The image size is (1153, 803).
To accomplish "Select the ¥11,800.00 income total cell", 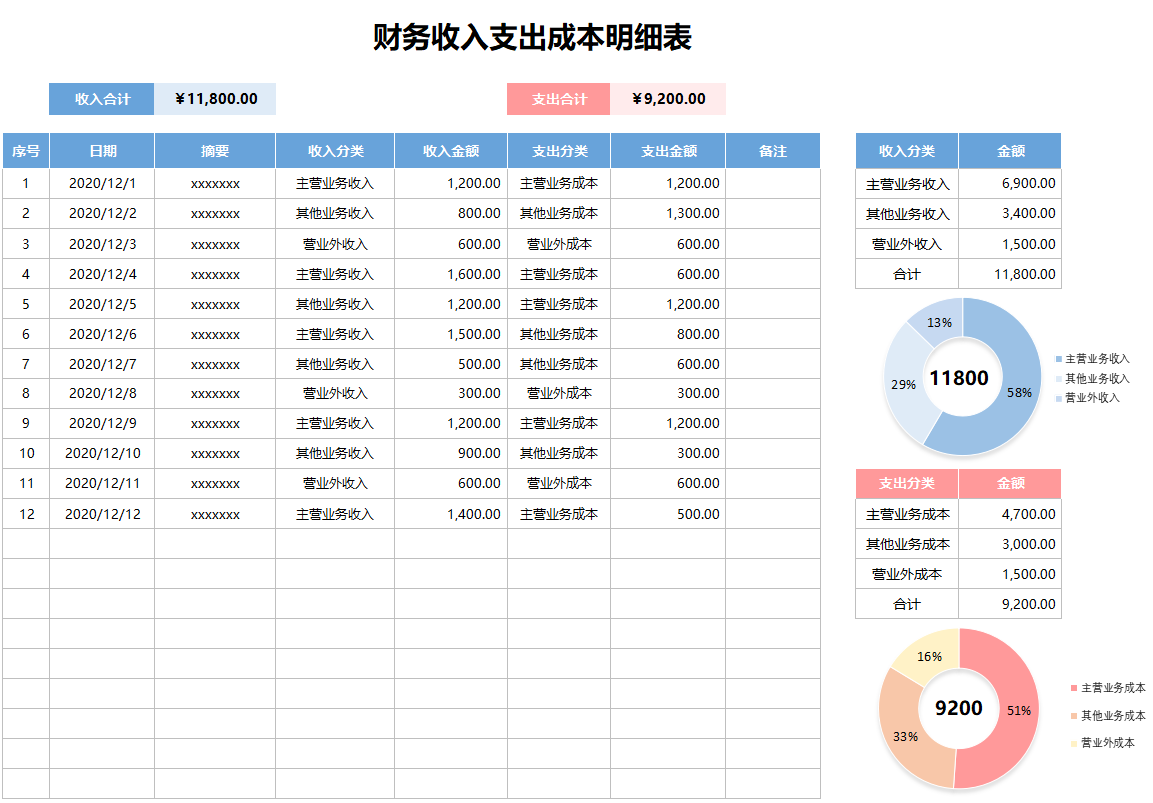I will point(215,99).
